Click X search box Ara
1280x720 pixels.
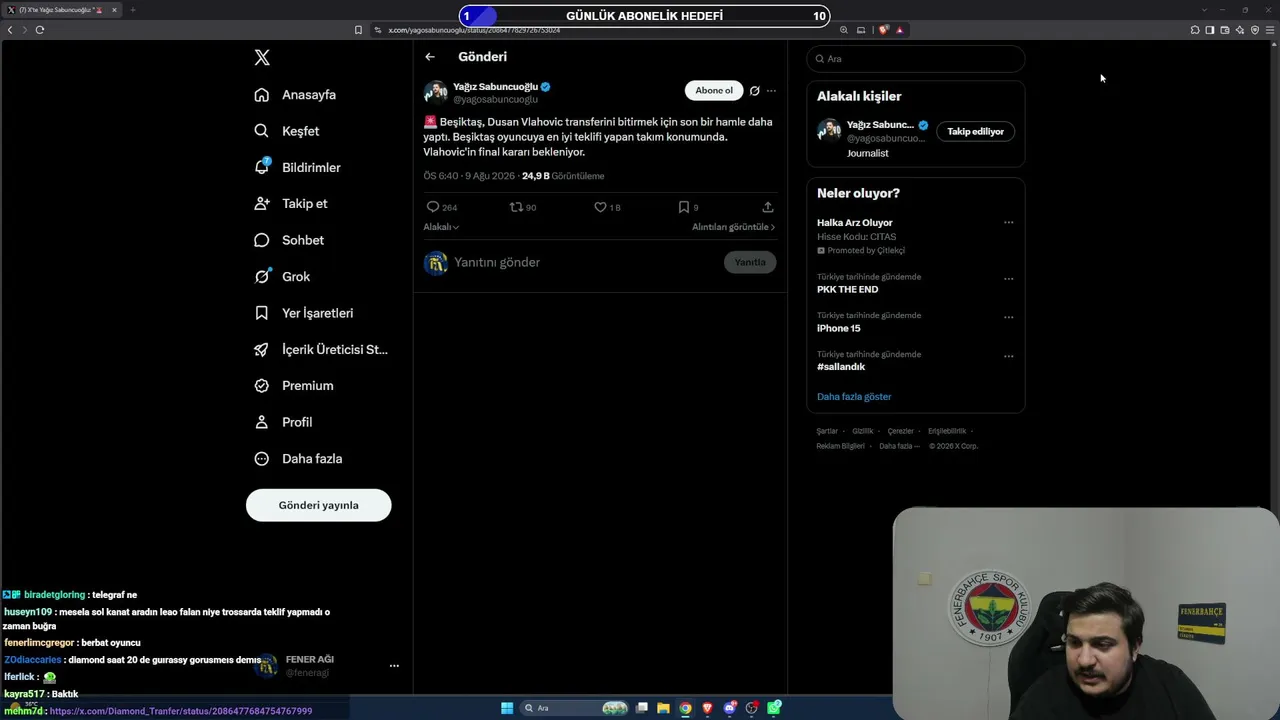pos(916,59)
